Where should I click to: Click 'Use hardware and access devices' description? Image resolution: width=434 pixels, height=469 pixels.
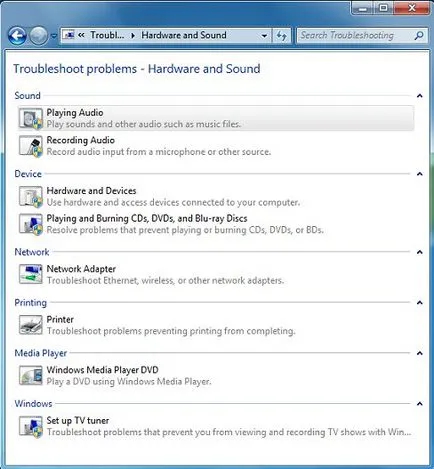[x=173, y=202]
